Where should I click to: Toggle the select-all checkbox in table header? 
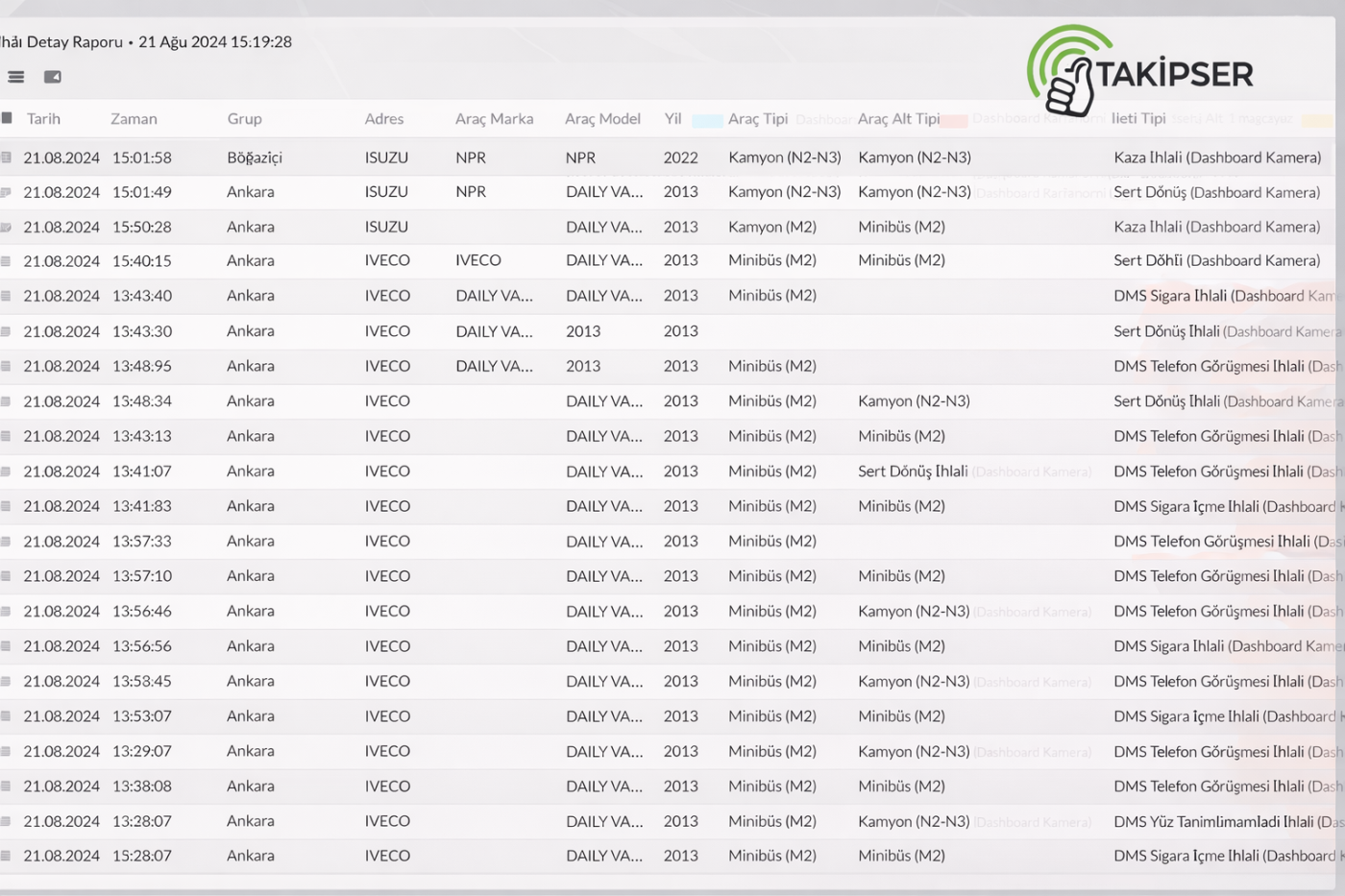tap(7, 118)
